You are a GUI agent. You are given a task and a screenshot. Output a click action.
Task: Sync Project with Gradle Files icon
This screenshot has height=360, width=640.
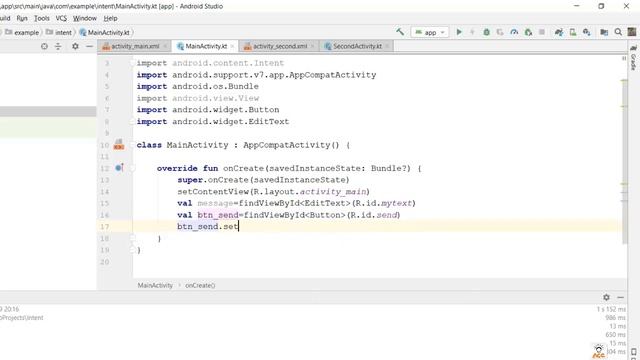559,32
